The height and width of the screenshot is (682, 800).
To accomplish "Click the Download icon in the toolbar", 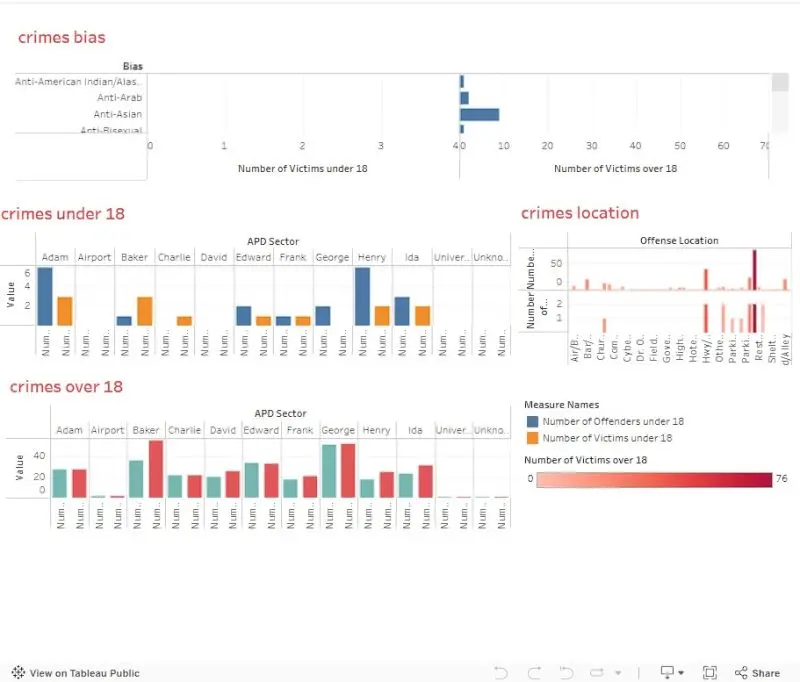I will pyautogui.click(x=667, y=672).
